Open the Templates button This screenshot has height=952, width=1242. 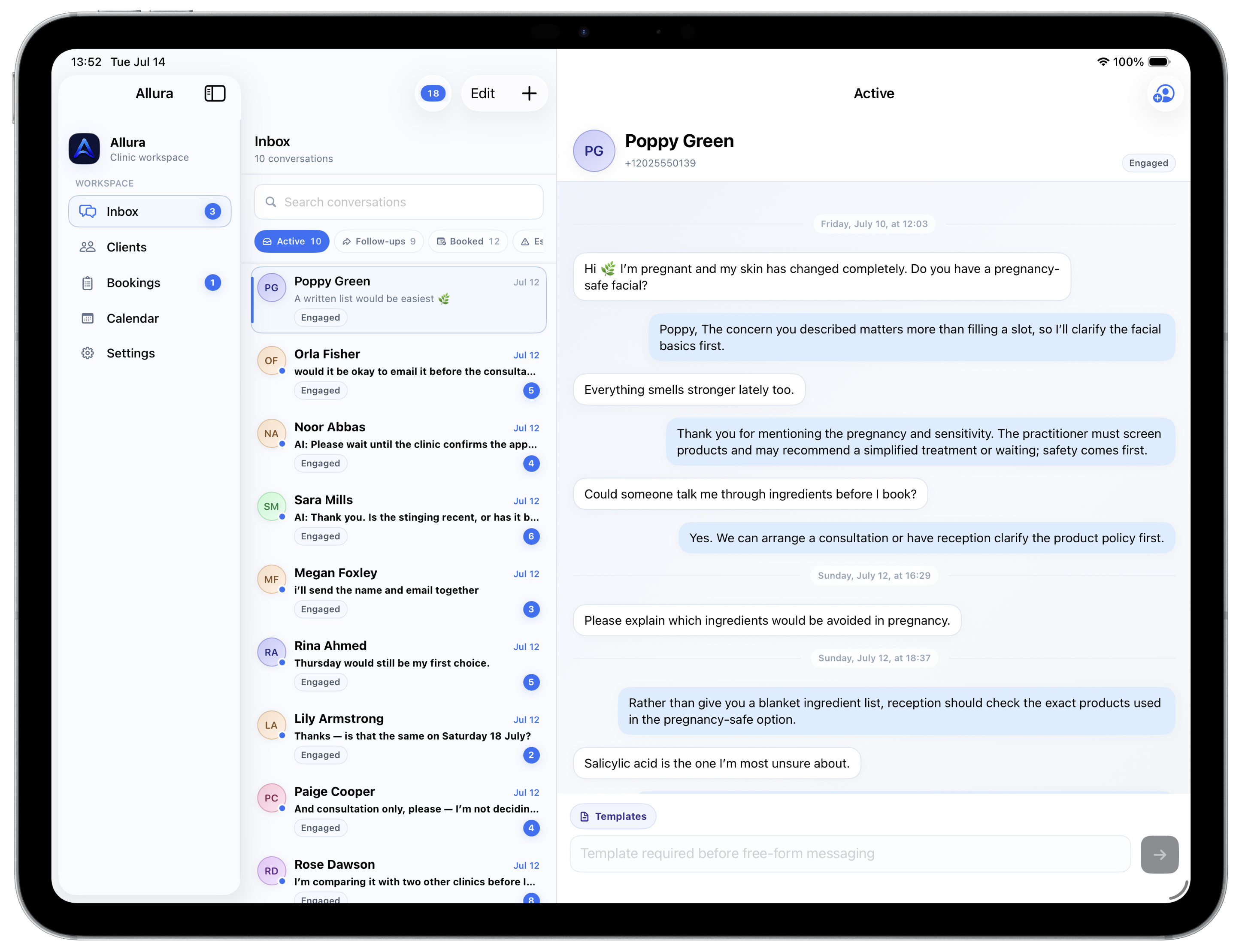(x=613, y=816)
